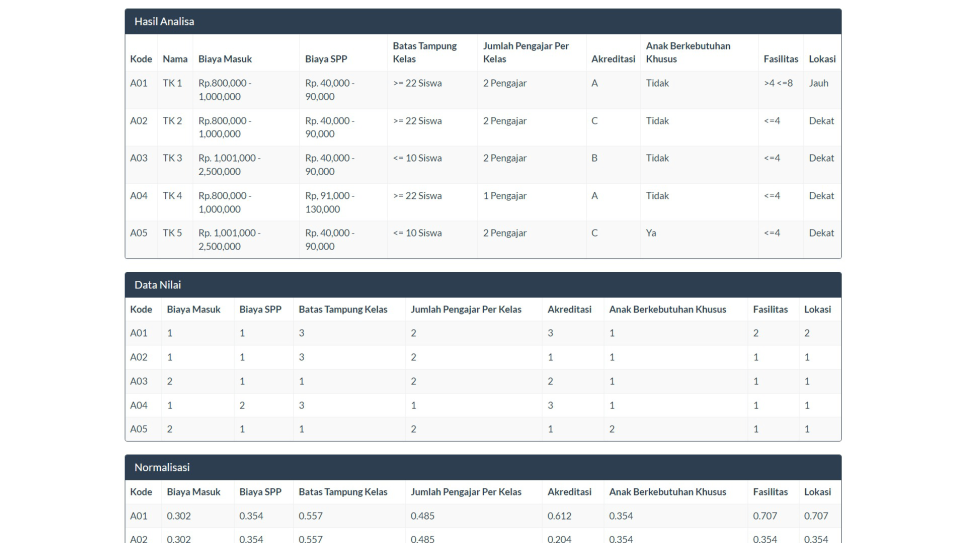
Task: Click Biaya SPP value 2 for A04 in Data Nilai
Action: coord(242,406)
